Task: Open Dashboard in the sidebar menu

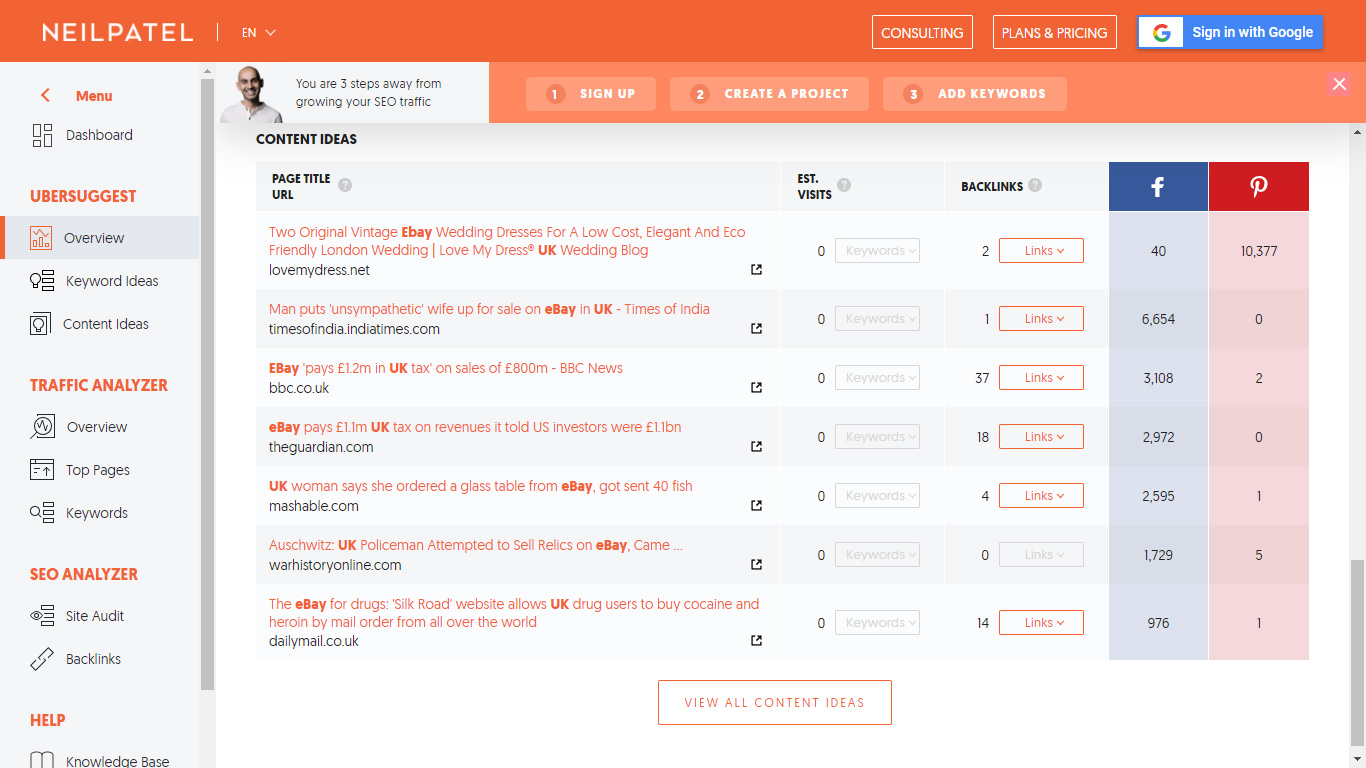Action: coord(99,135)
